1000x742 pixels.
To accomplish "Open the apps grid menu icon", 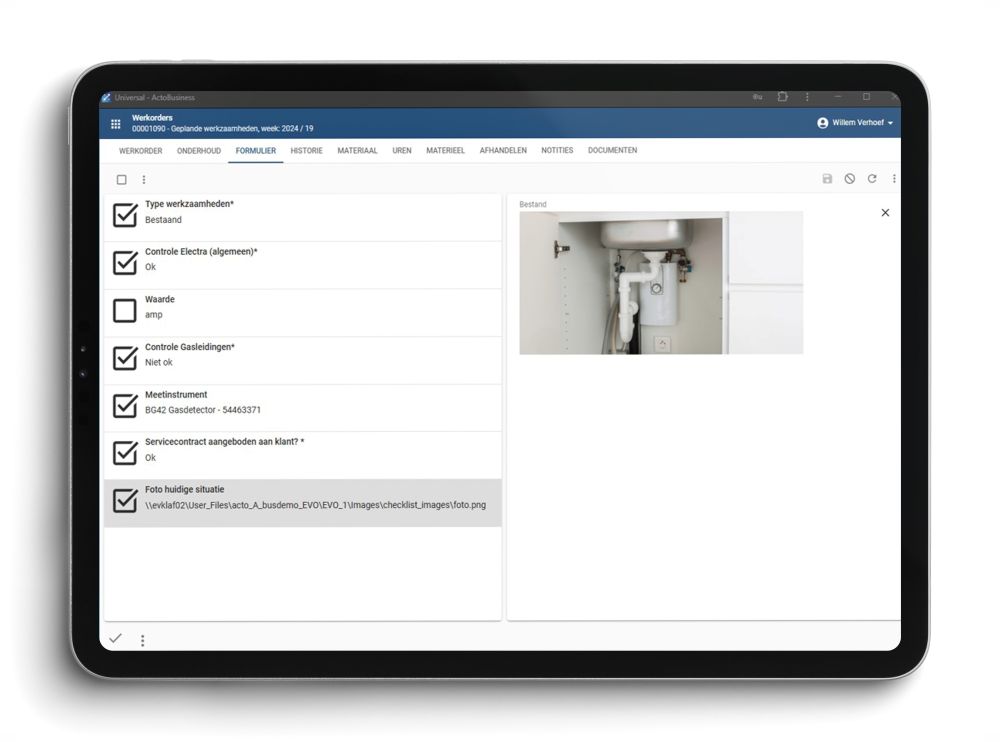I will [115, 124].
